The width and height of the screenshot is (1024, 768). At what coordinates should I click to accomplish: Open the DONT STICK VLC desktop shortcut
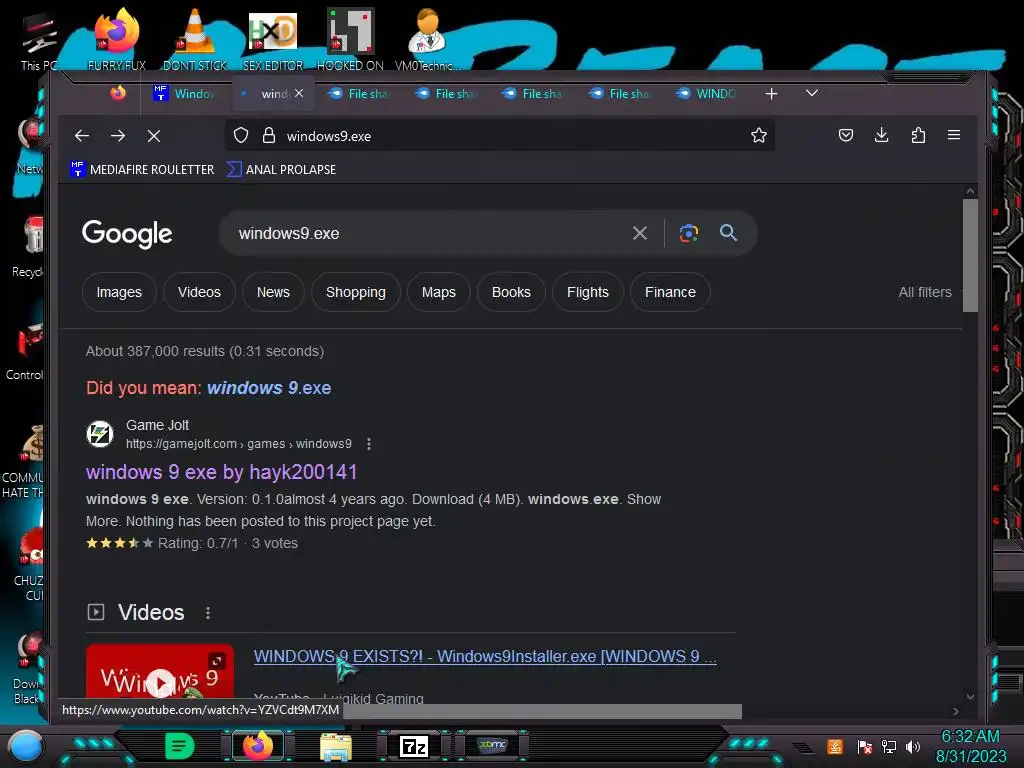tap(195, 39)
